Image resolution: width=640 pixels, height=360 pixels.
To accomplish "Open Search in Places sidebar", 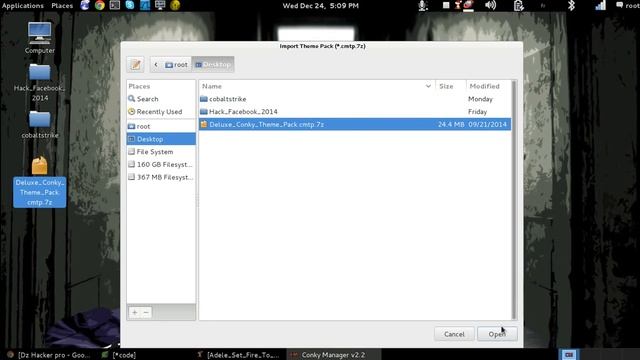I will [161, 99].
